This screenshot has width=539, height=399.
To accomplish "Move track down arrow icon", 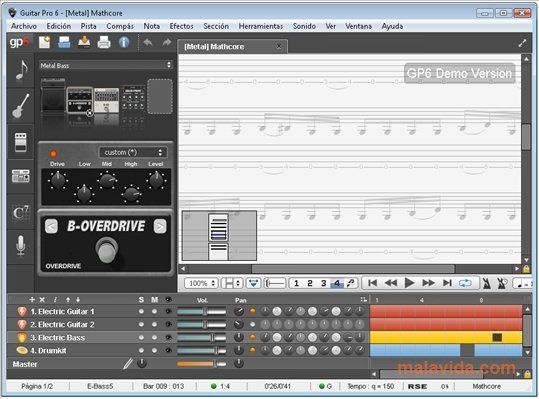I will click(x=78, y=300).
